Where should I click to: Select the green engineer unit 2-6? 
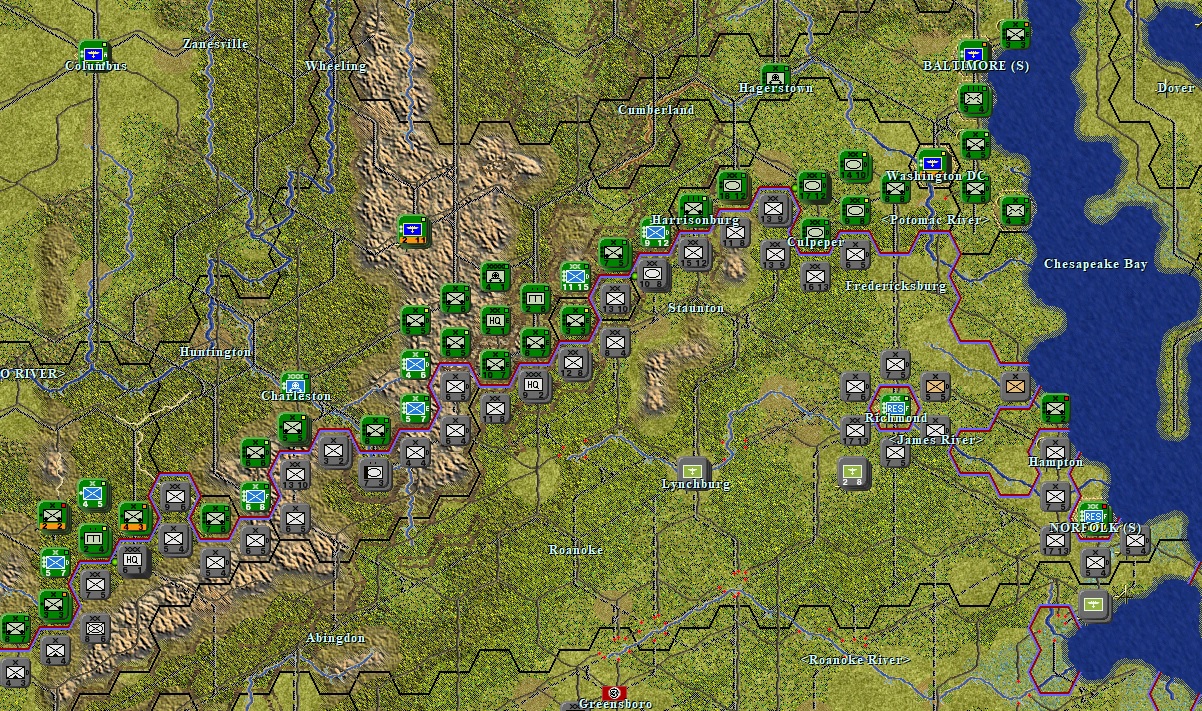535,298
